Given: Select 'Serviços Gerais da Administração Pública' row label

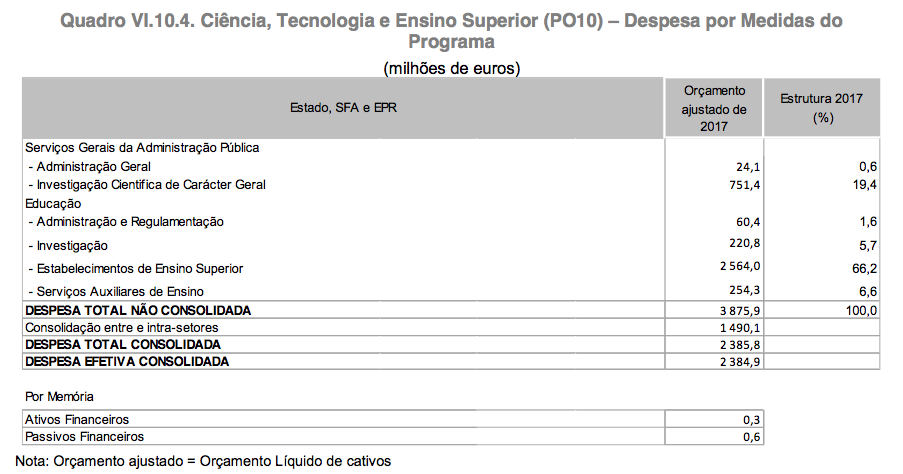Looking at the screenshot, I should pyautogui.click(x=142, y=147).
